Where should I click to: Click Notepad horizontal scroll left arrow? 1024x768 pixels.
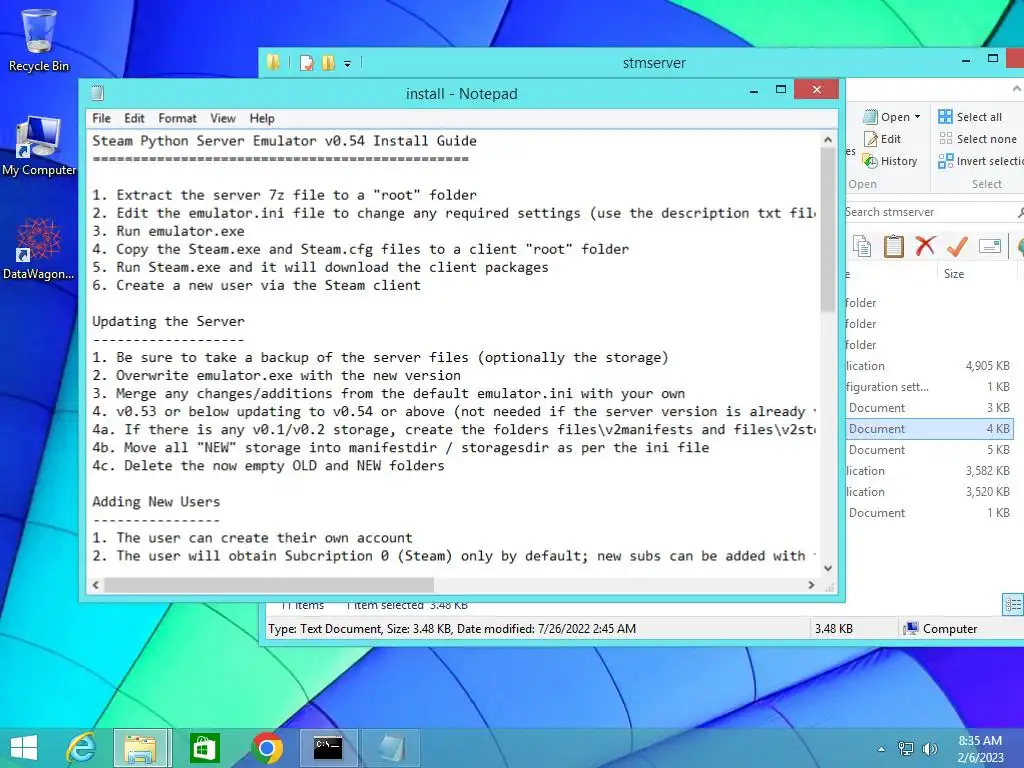coord(96,585)
